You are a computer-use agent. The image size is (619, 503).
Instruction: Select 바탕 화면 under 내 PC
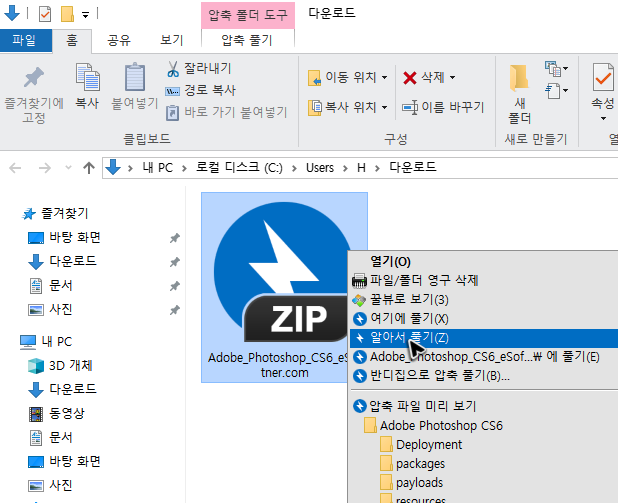click(x=65, y=461)
